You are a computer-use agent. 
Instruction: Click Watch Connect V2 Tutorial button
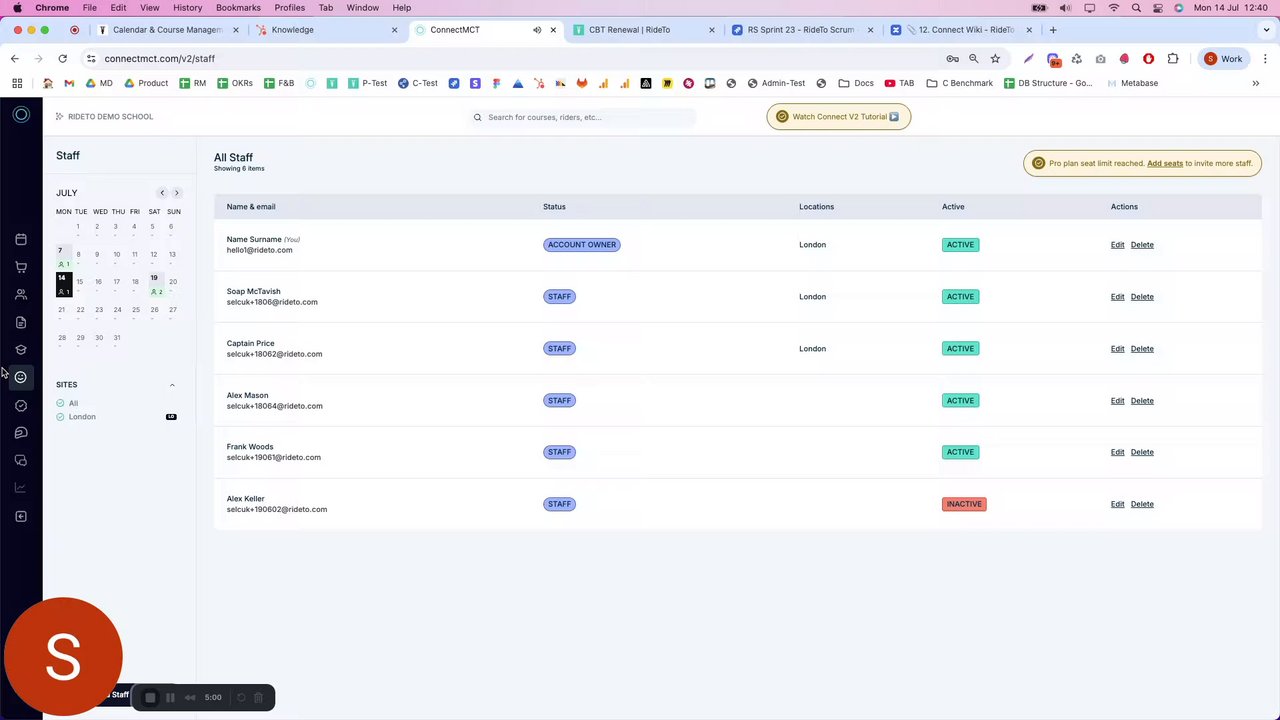(839, 117)
